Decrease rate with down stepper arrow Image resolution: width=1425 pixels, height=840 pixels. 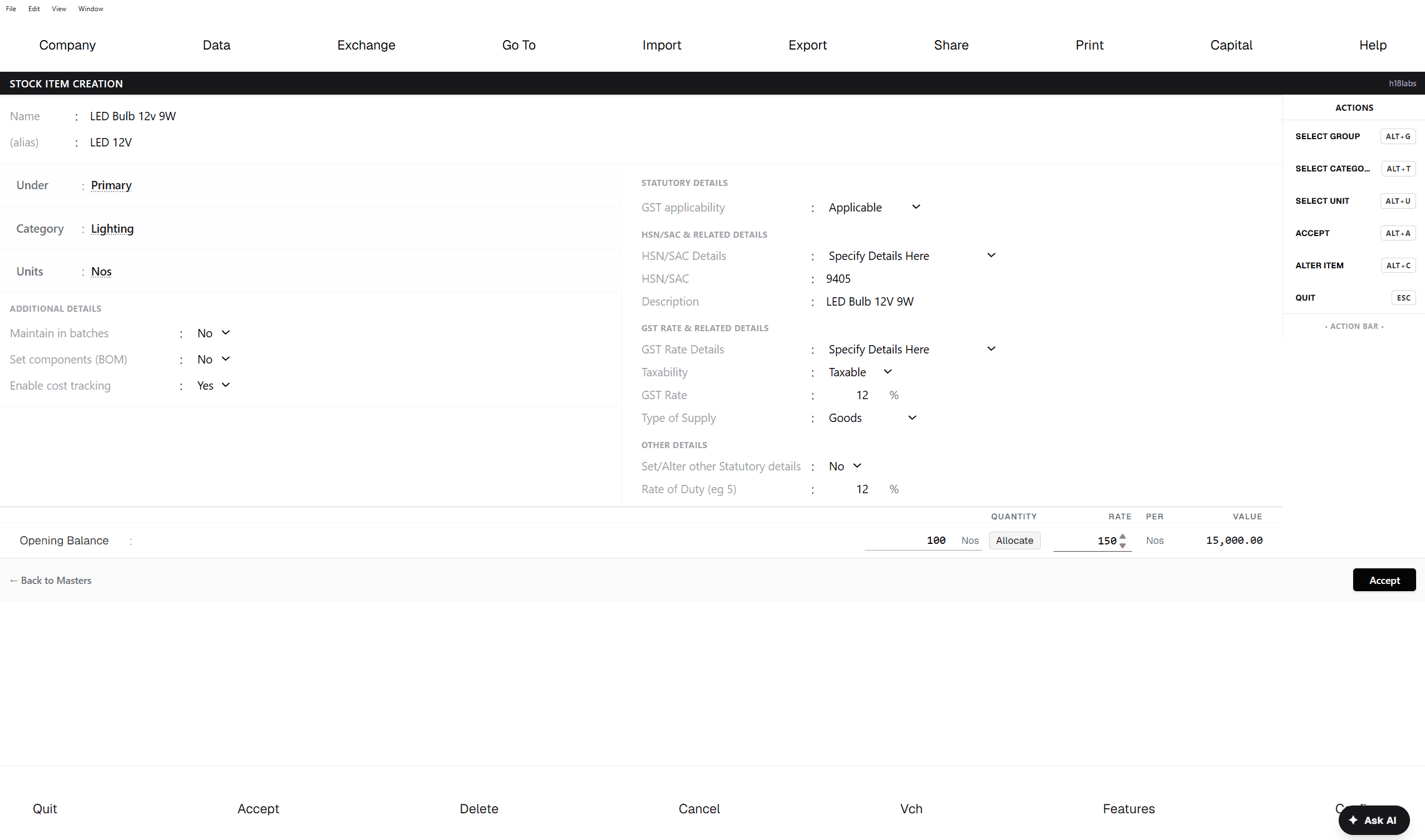tap(1123, 545)
